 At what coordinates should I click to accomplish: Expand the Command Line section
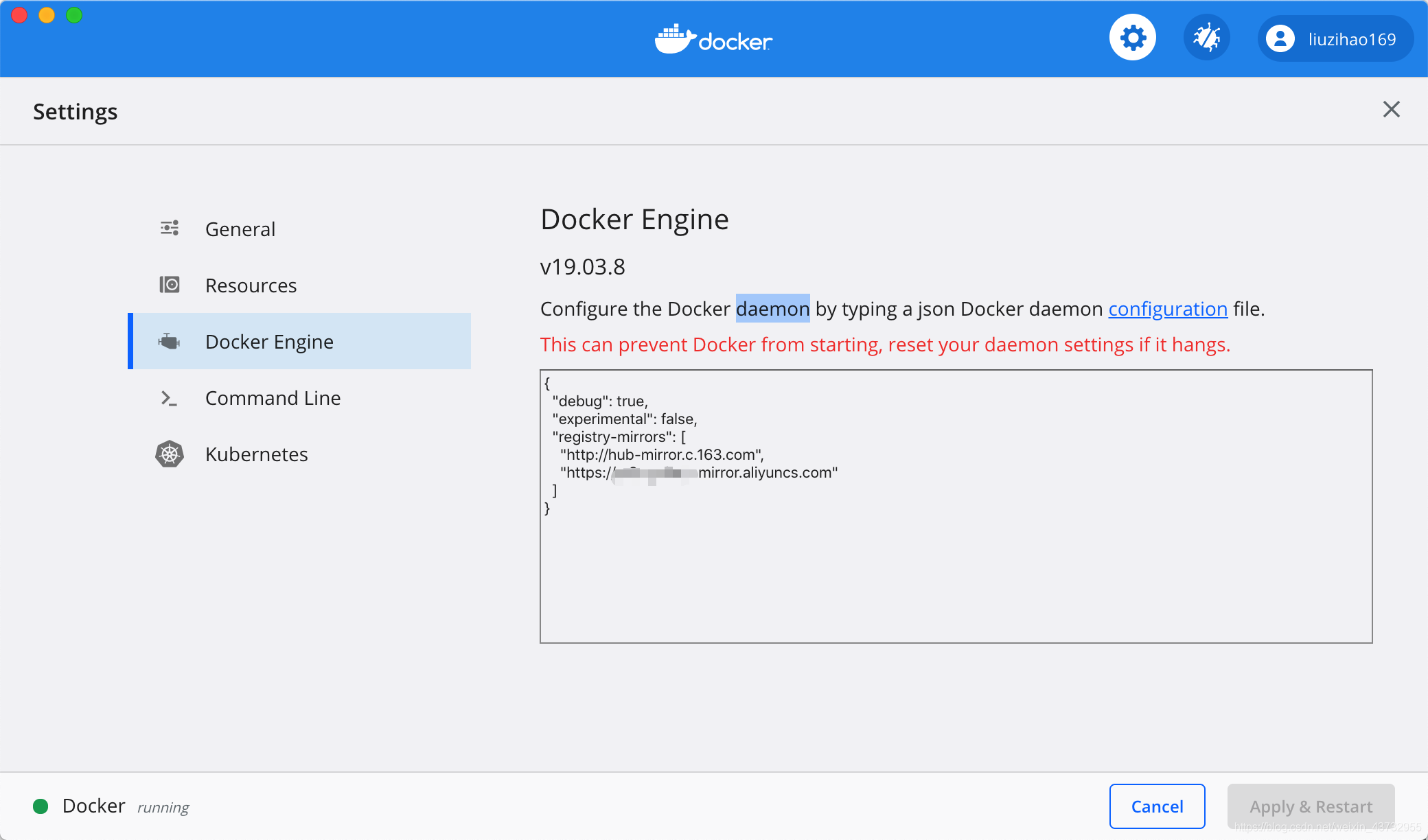(x=272, y=397)
